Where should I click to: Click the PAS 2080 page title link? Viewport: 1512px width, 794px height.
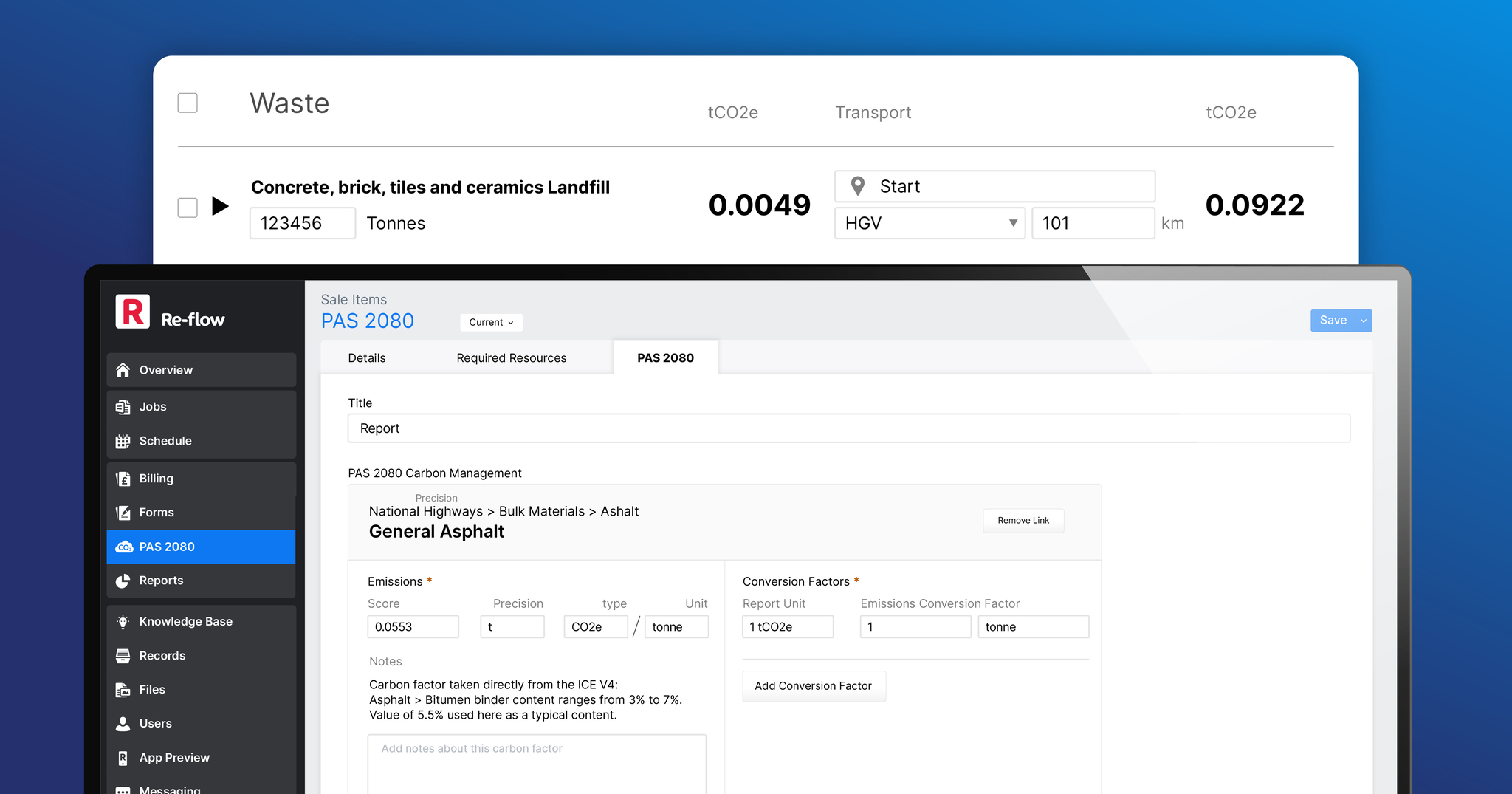point(368,321)
